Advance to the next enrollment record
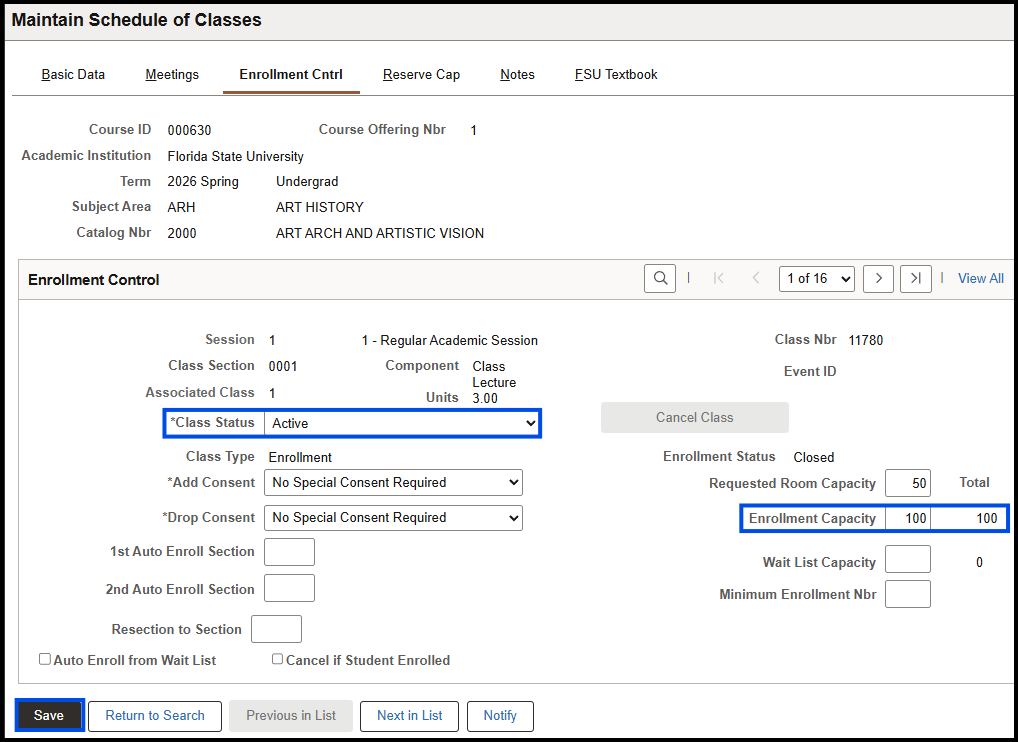Viewport: 1018px width, 742px height. [x=877, y=278]
